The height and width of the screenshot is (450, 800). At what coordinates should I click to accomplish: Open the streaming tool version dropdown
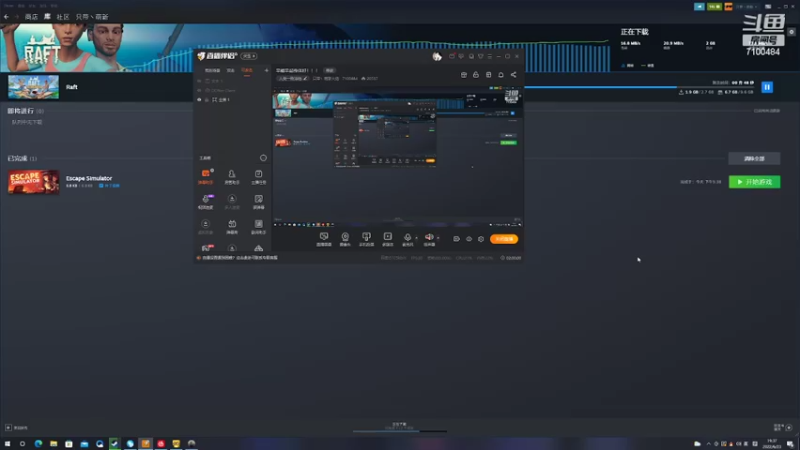(249, 56)
